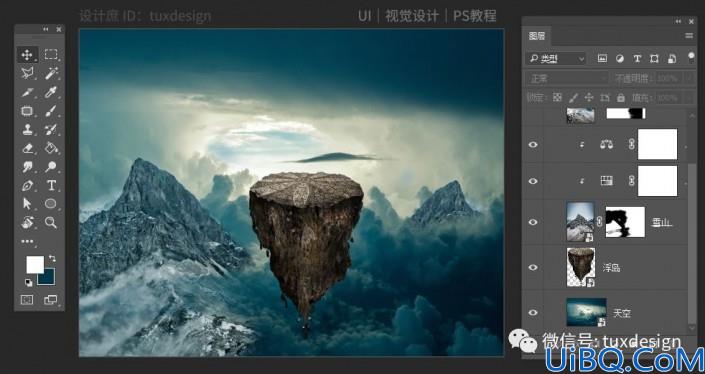Collapse the toolbar panel with double arrows
This screenshot has height=374, width=705.
coord(45,29)
